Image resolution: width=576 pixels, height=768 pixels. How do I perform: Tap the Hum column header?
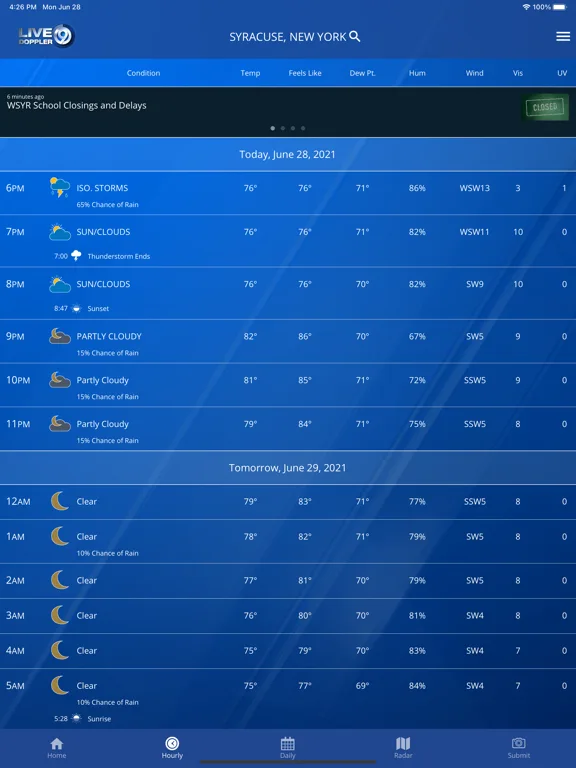(417, 73)
